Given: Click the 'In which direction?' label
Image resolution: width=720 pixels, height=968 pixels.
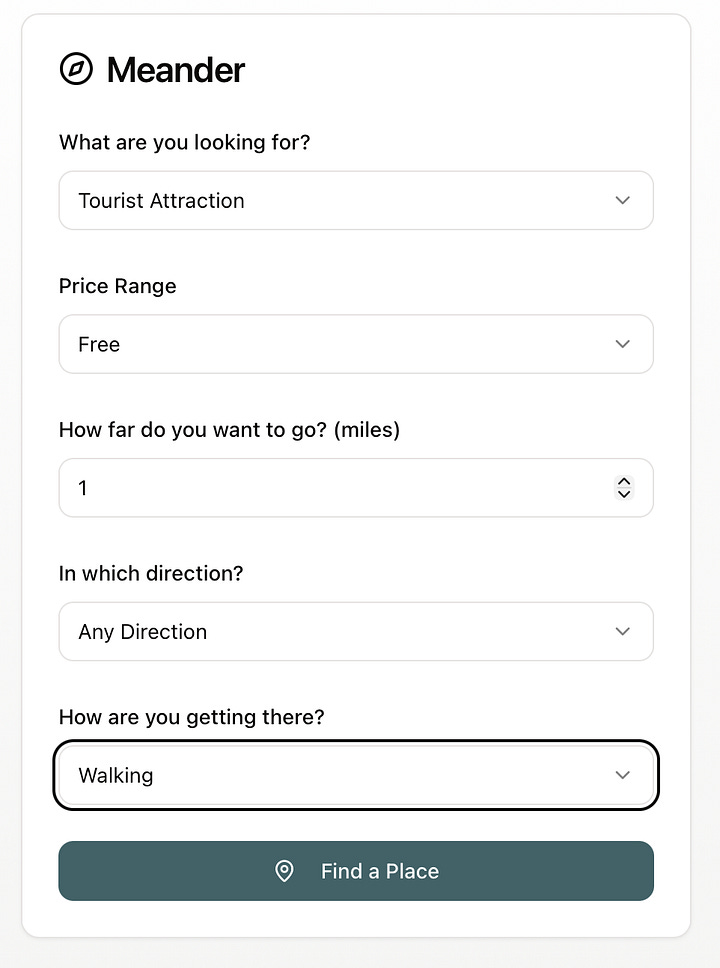Looking at the screenshot, I should click(151, 574).
